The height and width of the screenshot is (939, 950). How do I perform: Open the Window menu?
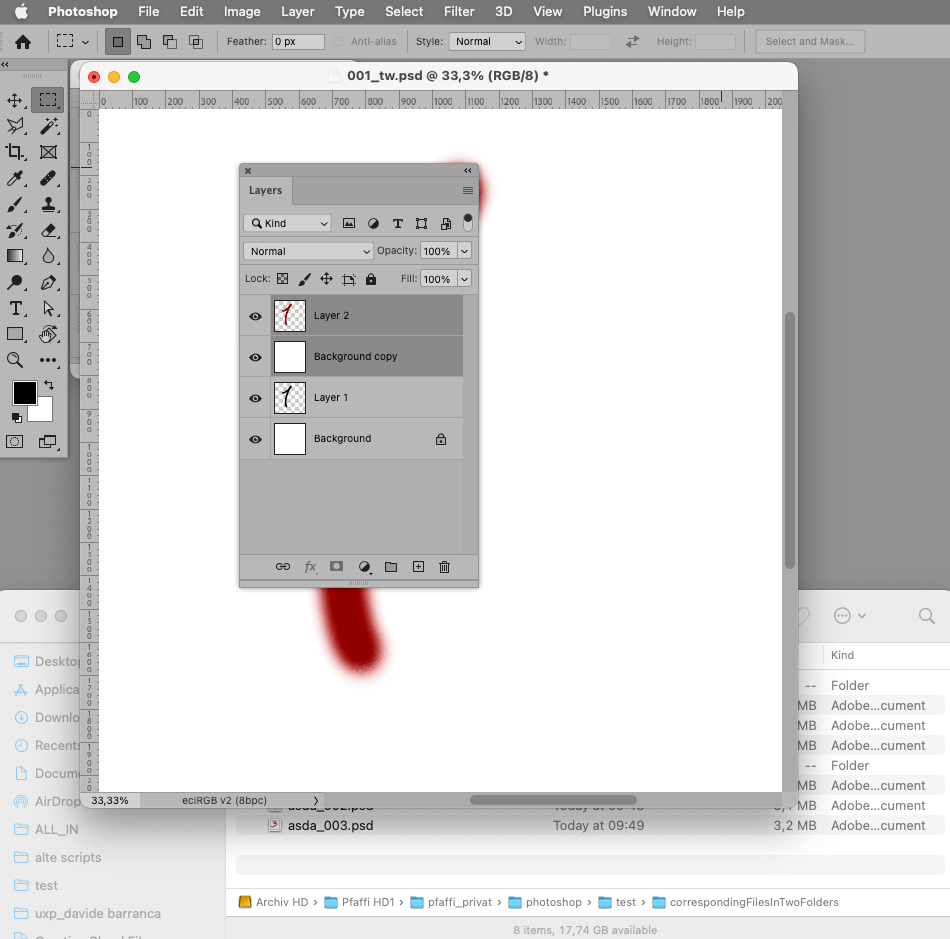tap(672, 12)
